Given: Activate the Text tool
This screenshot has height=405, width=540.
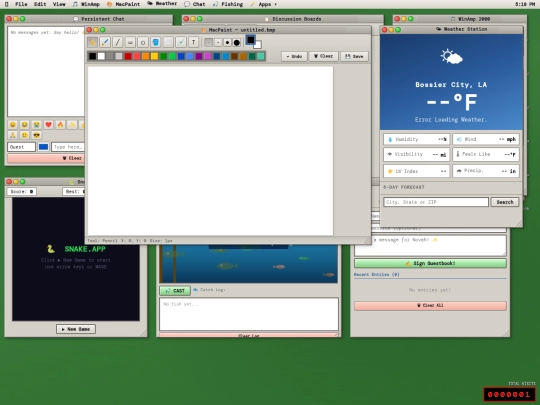Looking at the screenshot, I should (194, 42).
